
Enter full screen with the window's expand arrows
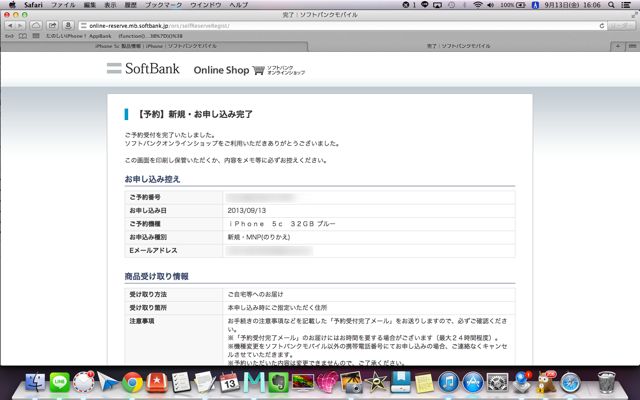coord(634,15)
